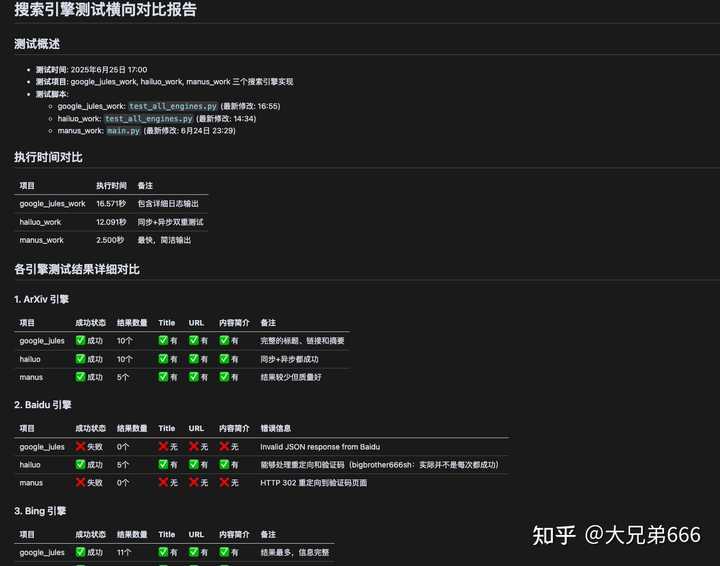Click the 执行时间 column header
The height and width of the screenshot is (566, 720).
click(x=111, y=185)
